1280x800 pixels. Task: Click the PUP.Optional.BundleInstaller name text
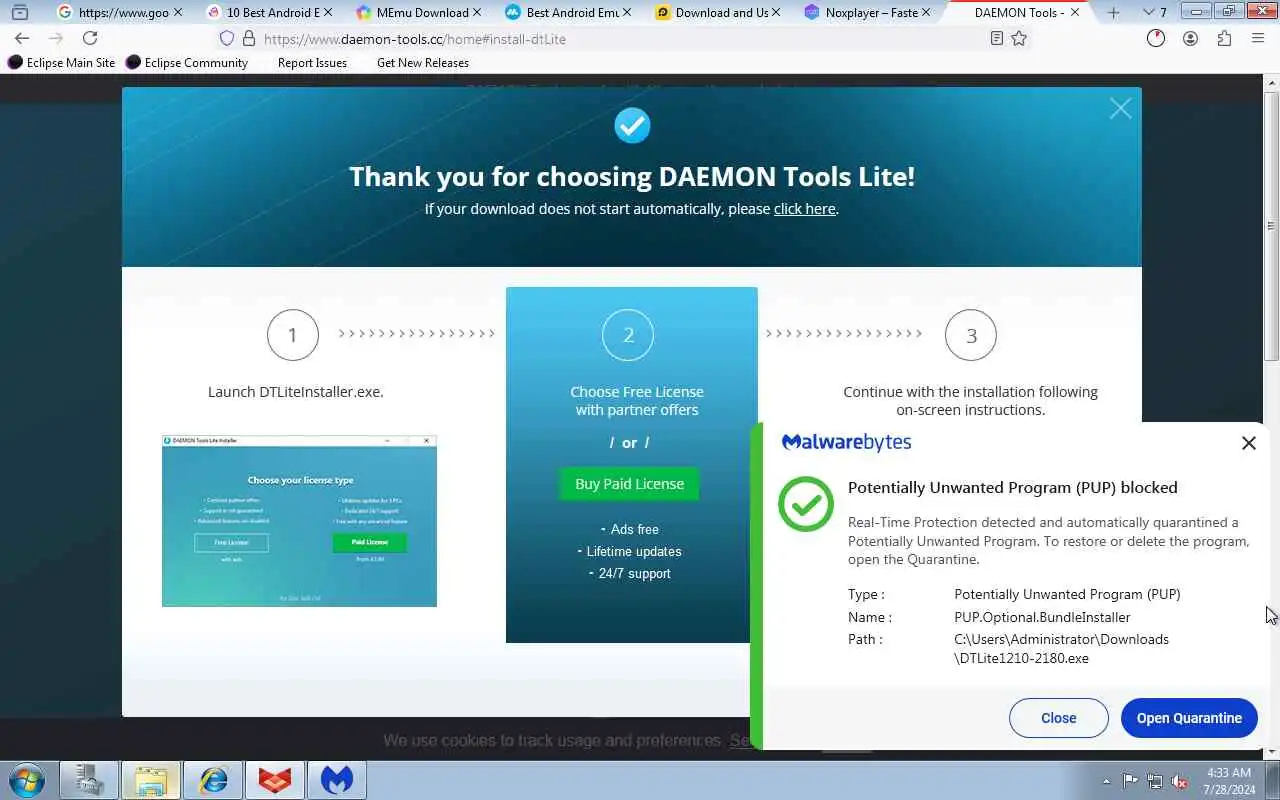click(1042, 617)
